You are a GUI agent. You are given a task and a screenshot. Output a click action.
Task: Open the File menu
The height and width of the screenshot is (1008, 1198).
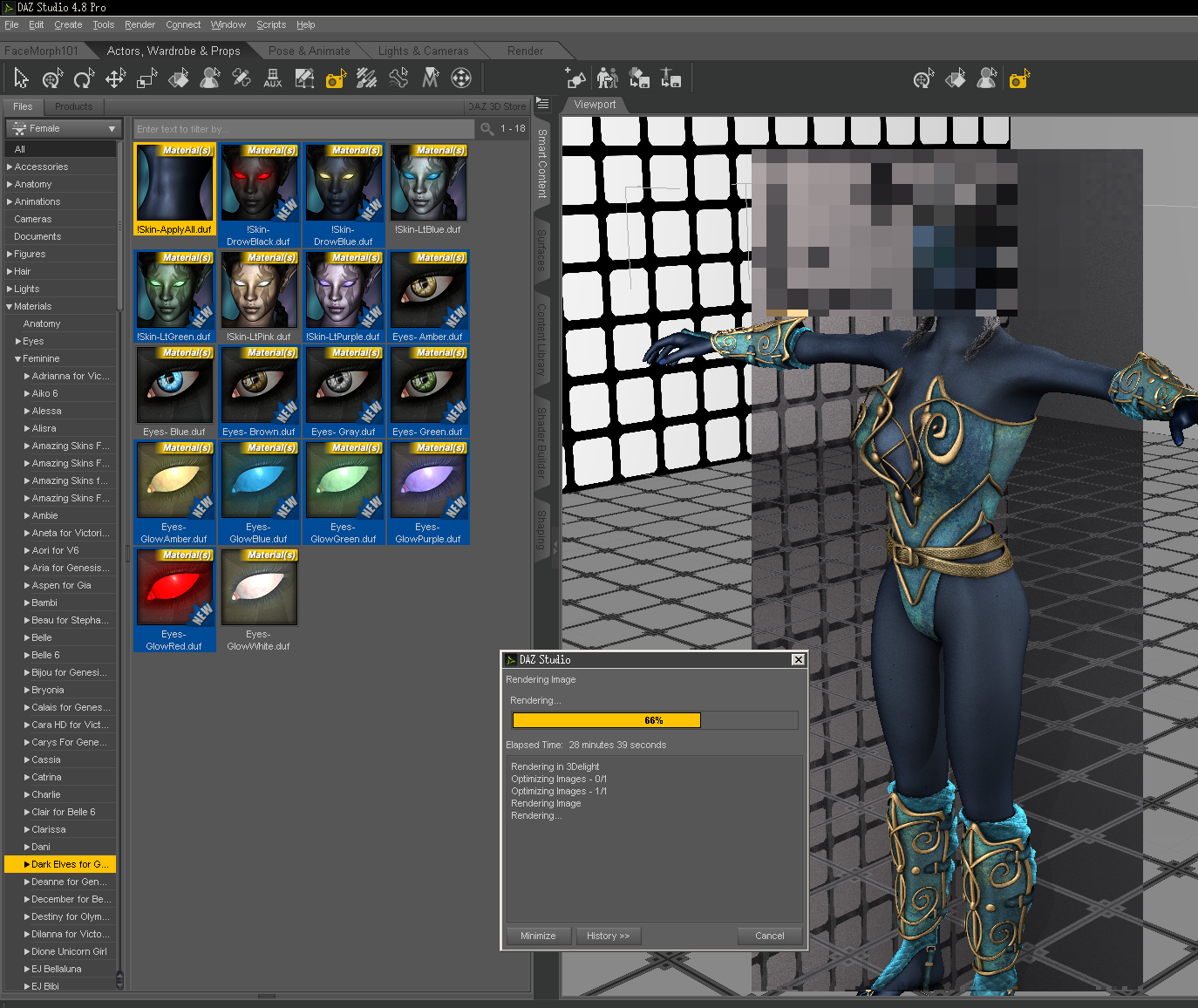coord(11,24)
